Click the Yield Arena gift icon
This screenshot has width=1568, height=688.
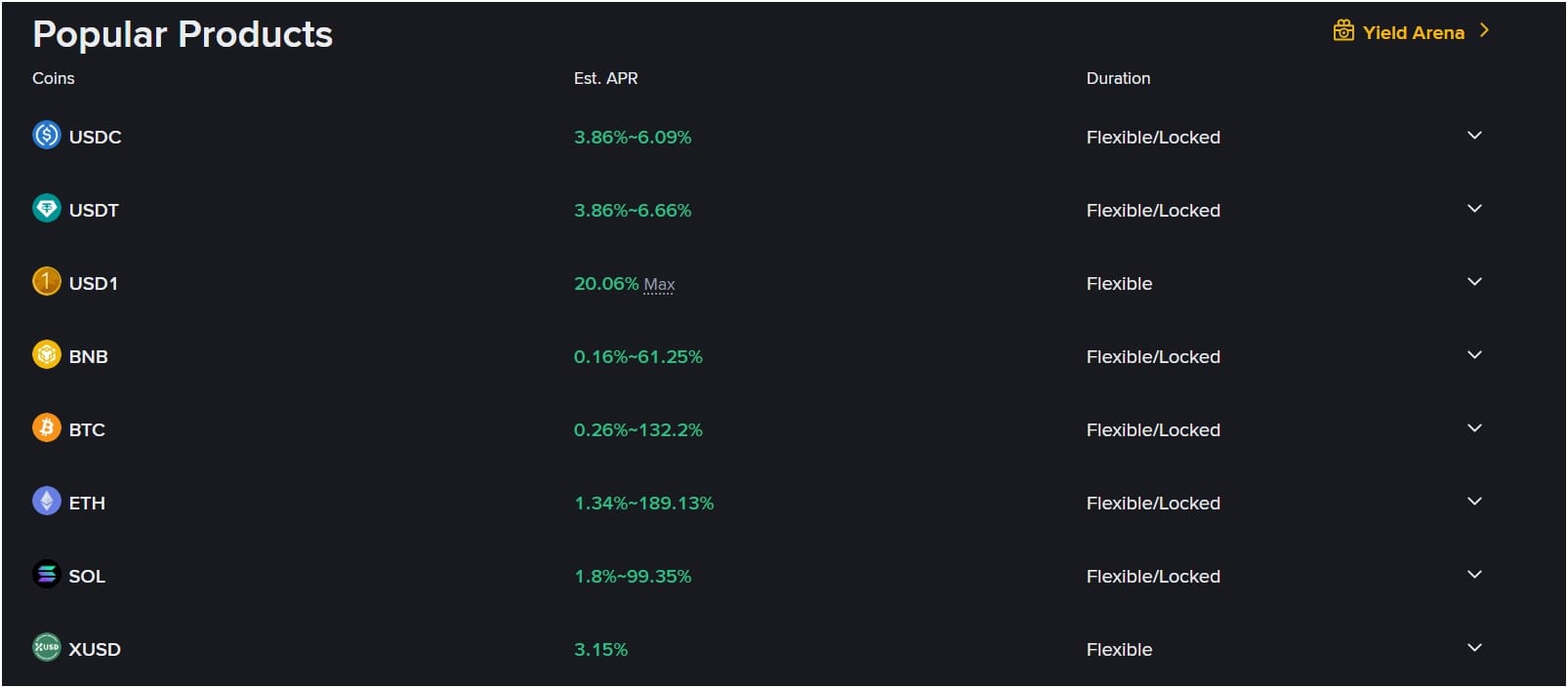(x=1345, y=31)
